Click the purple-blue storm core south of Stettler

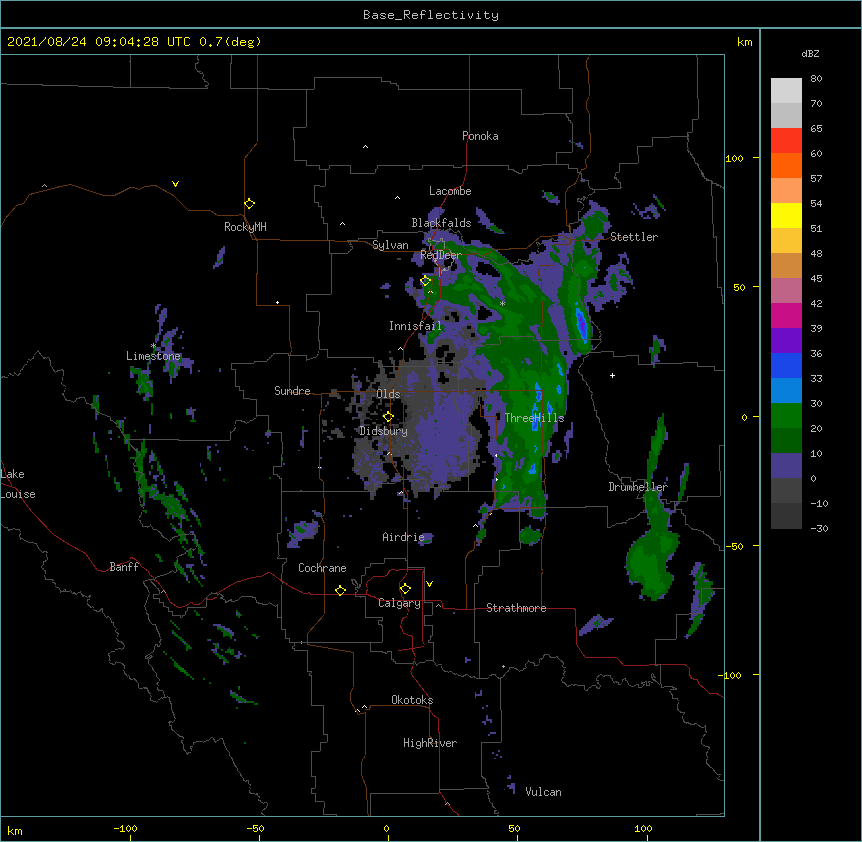click(x=581, y=324)
